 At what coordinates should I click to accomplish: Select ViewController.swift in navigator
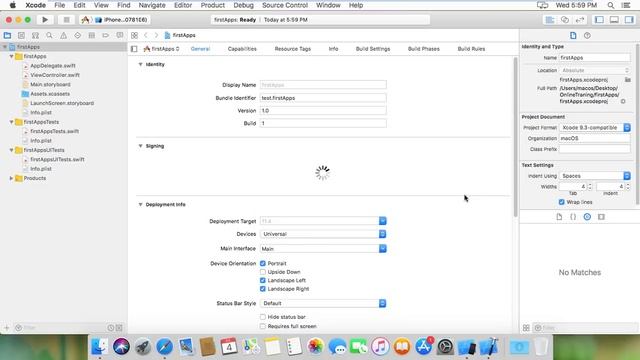click(55, 75)
